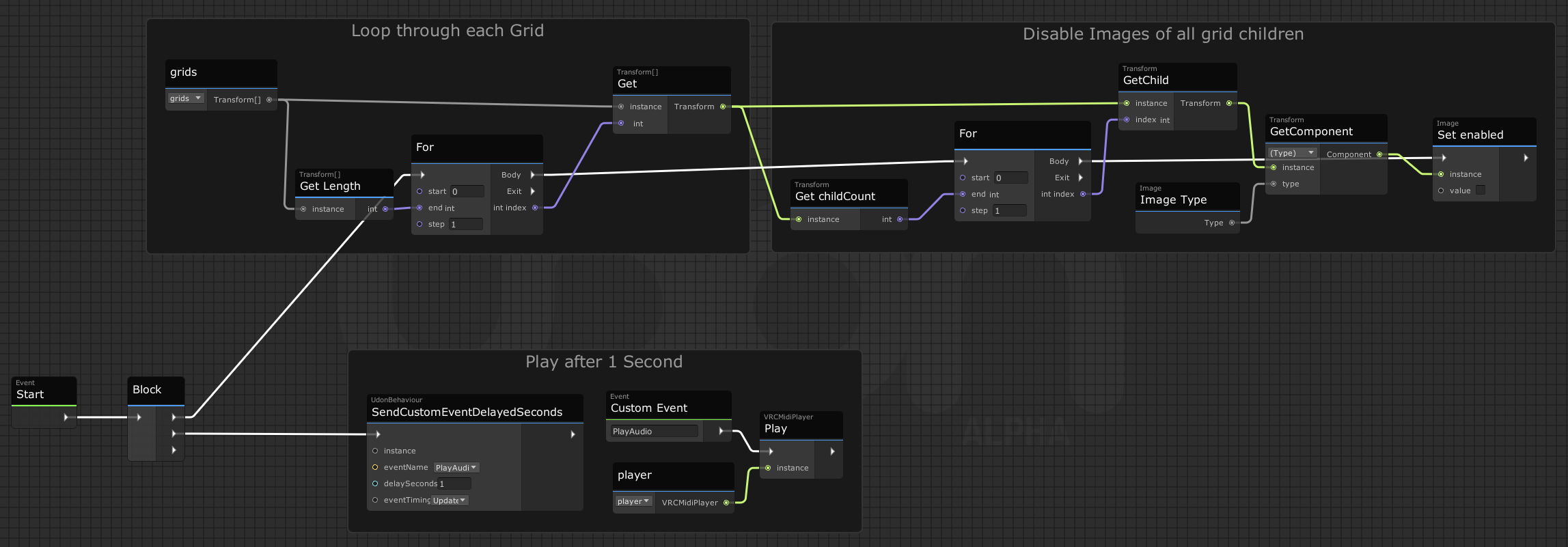Click the PlayAudio name field in Custom Event
The image size is (1568, 547).
pyautogui.click(x=654, y=431)
